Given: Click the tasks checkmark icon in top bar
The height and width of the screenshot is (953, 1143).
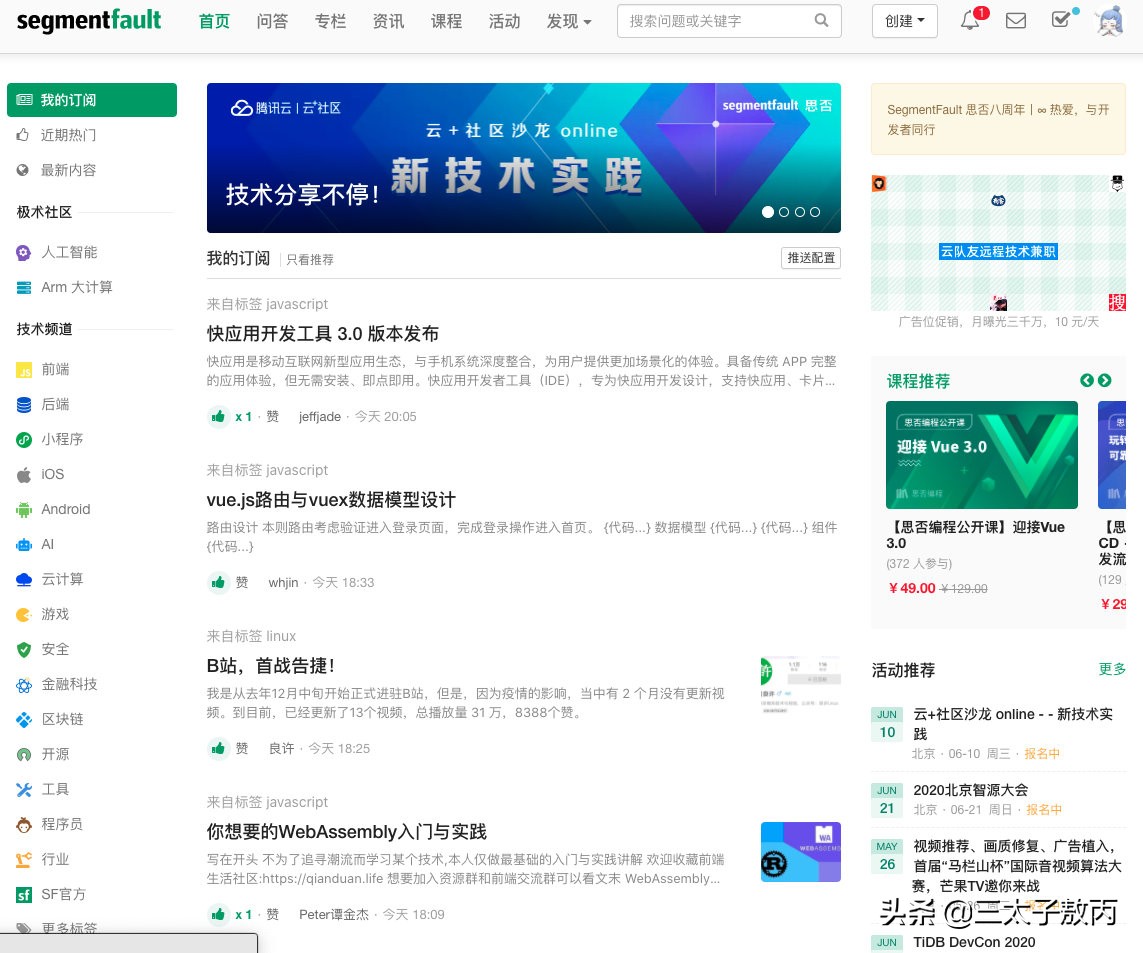Looking at the screenshot, I should tap(1062, 21).
